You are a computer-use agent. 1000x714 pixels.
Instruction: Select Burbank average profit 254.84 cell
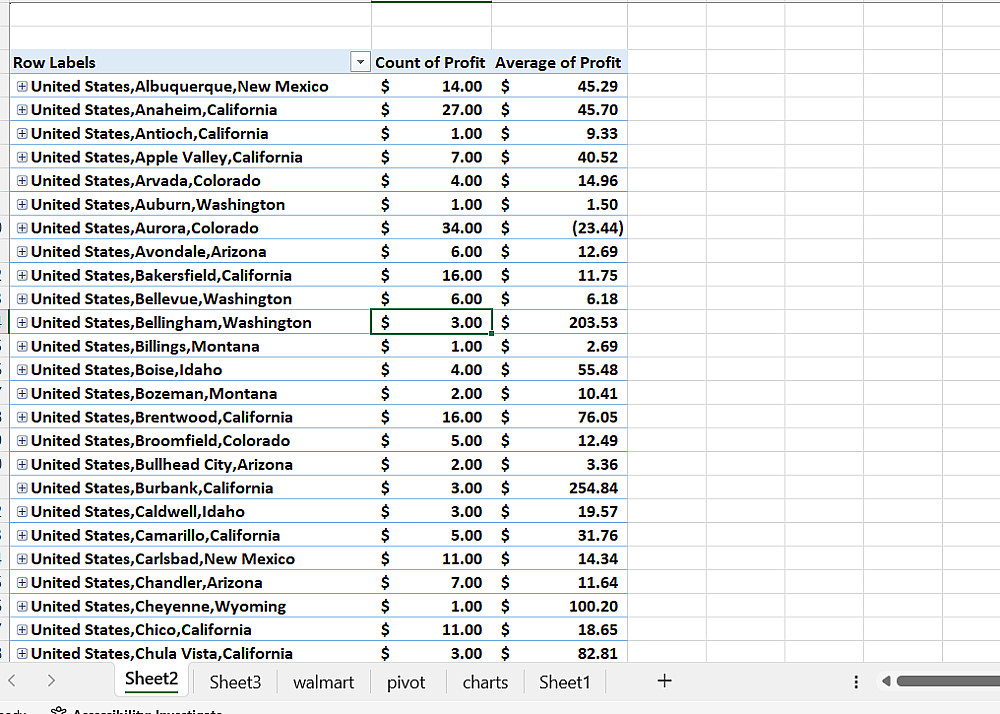(x=559, y=488)
